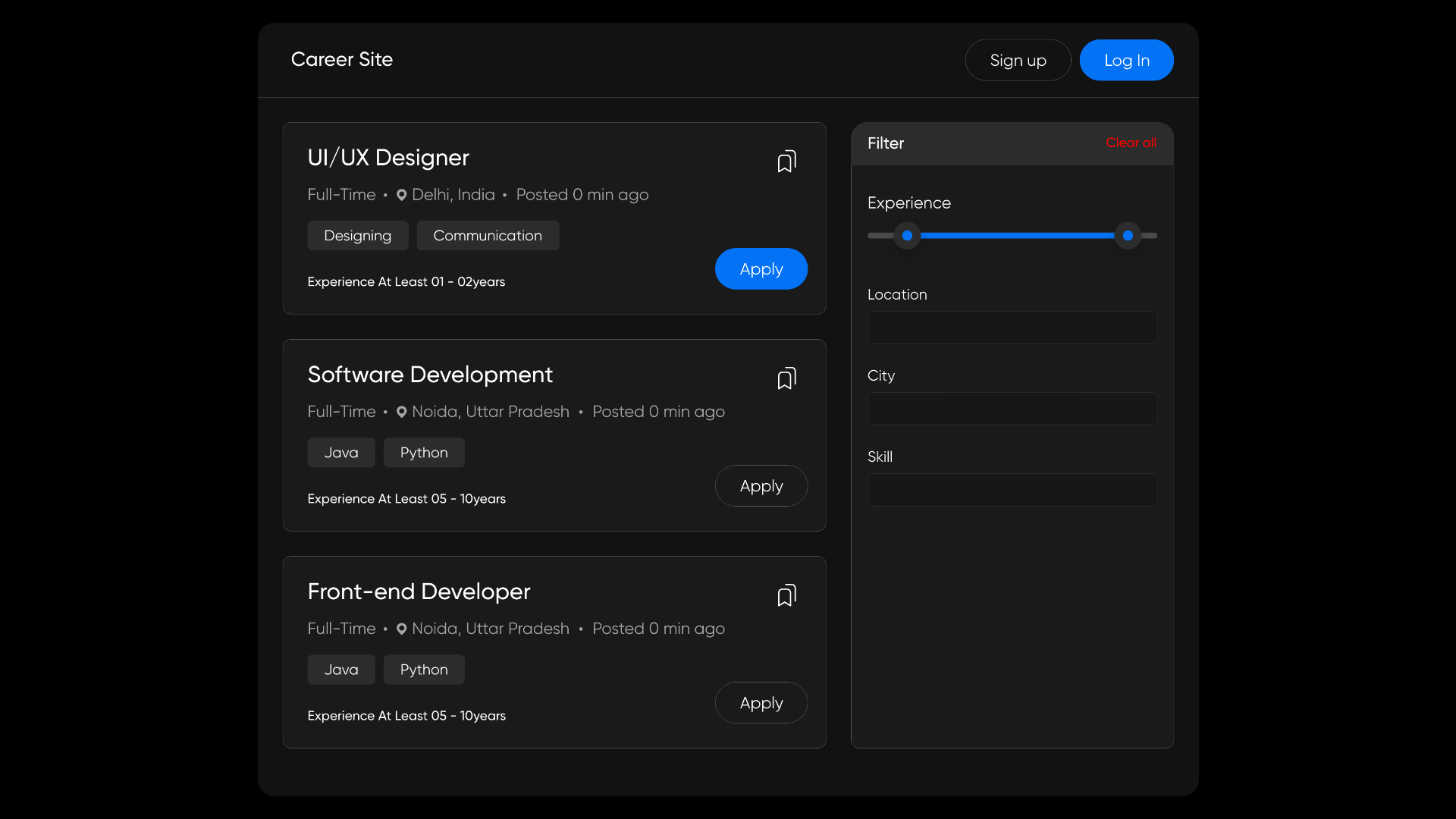
Task: Clear all filters
Action: click(x=1130, y=143)
